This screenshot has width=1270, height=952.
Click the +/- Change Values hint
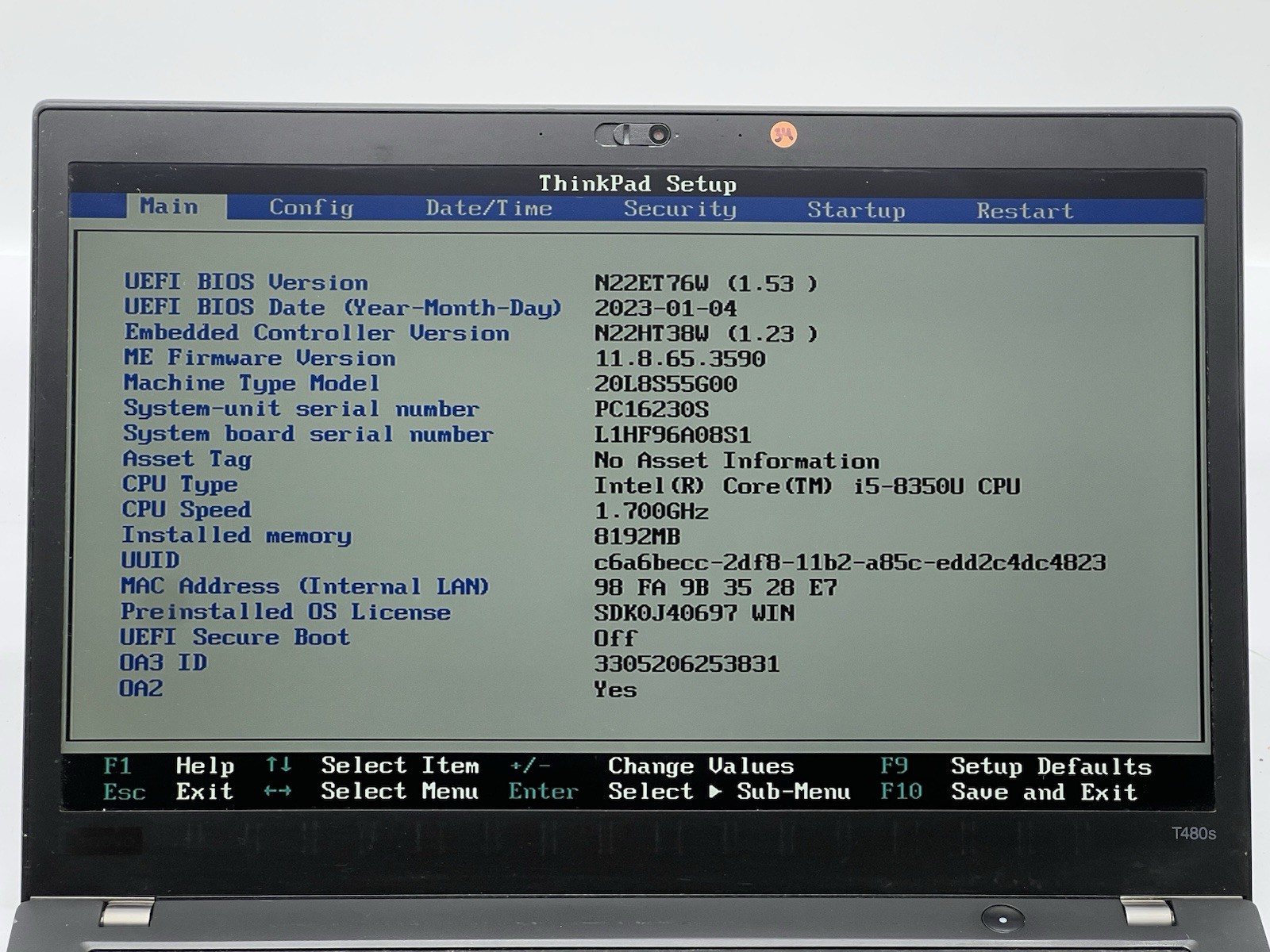652,766
